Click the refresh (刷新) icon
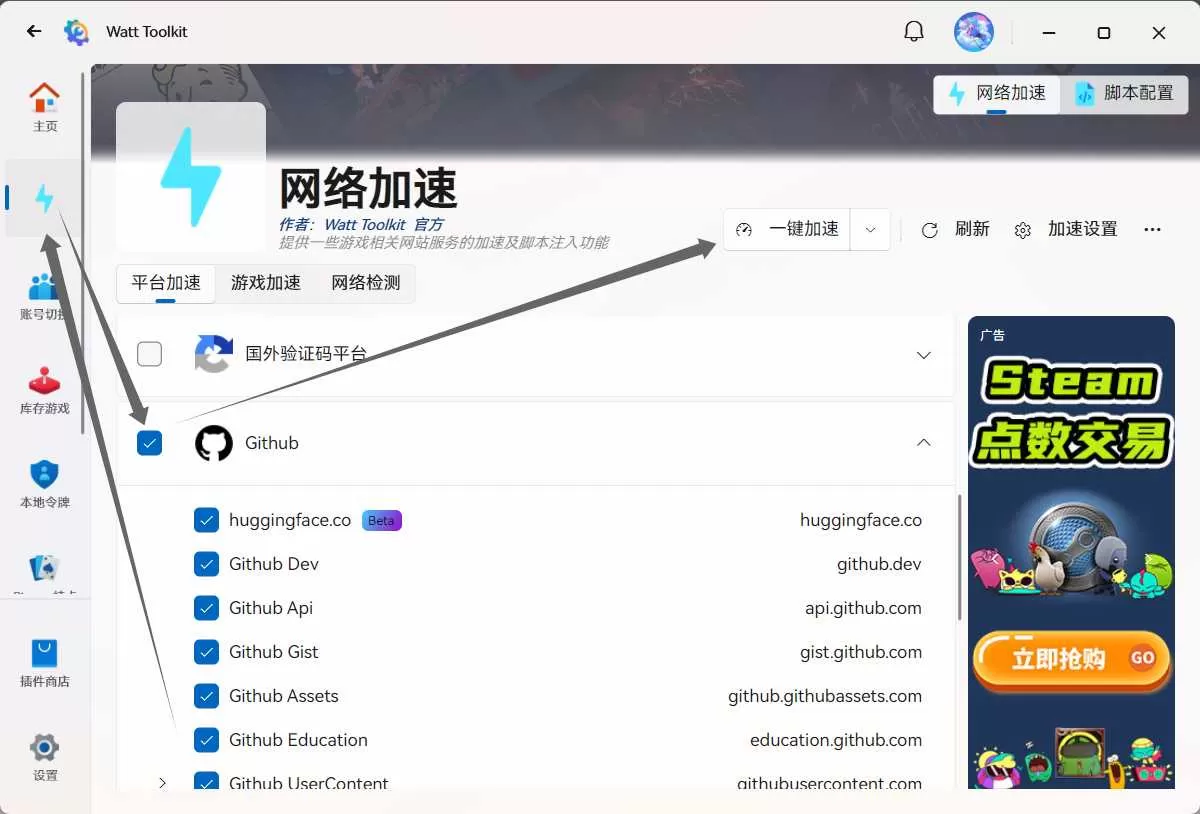This screenshot has height=814, width=1200. click(930, 230)
